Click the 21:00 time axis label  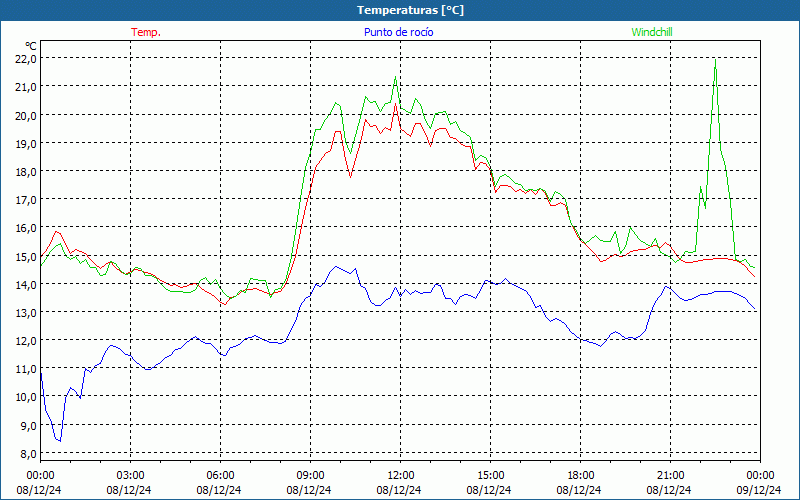point(670,476)
